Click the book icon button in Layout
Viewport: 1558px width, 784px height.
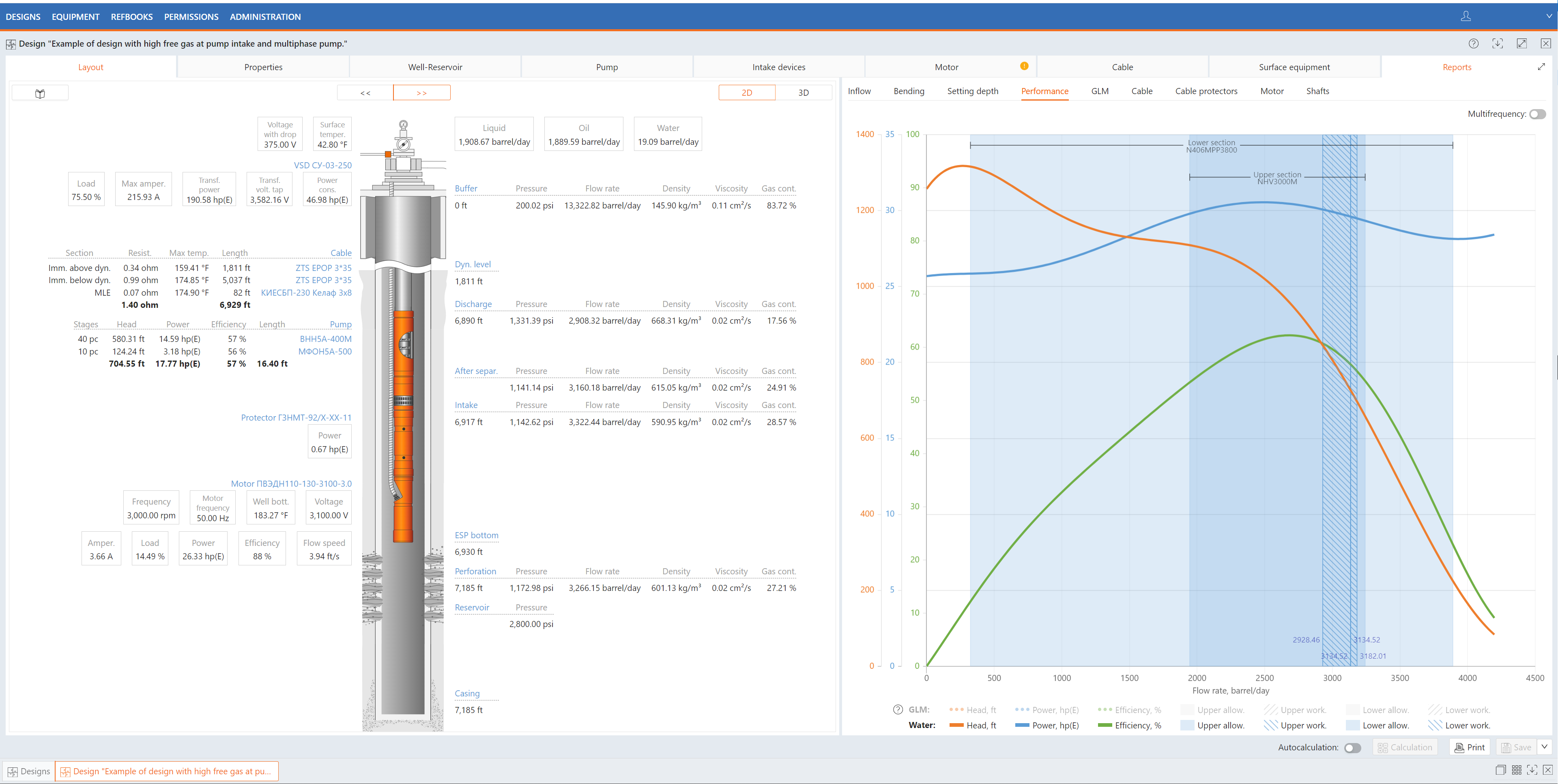tap(40, 93)
